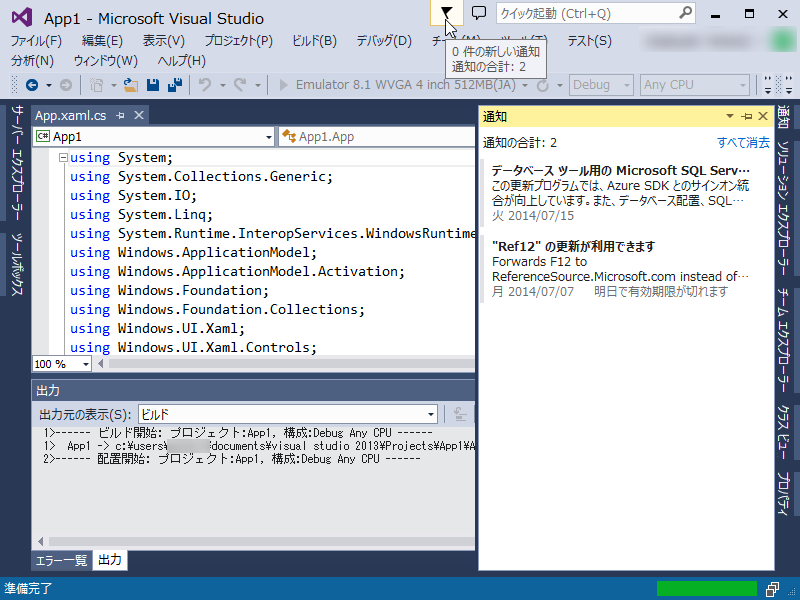This screenshot has height=600, width=800.
Task: Pin the App.xaml.cs tab
Action: [120, 116]
